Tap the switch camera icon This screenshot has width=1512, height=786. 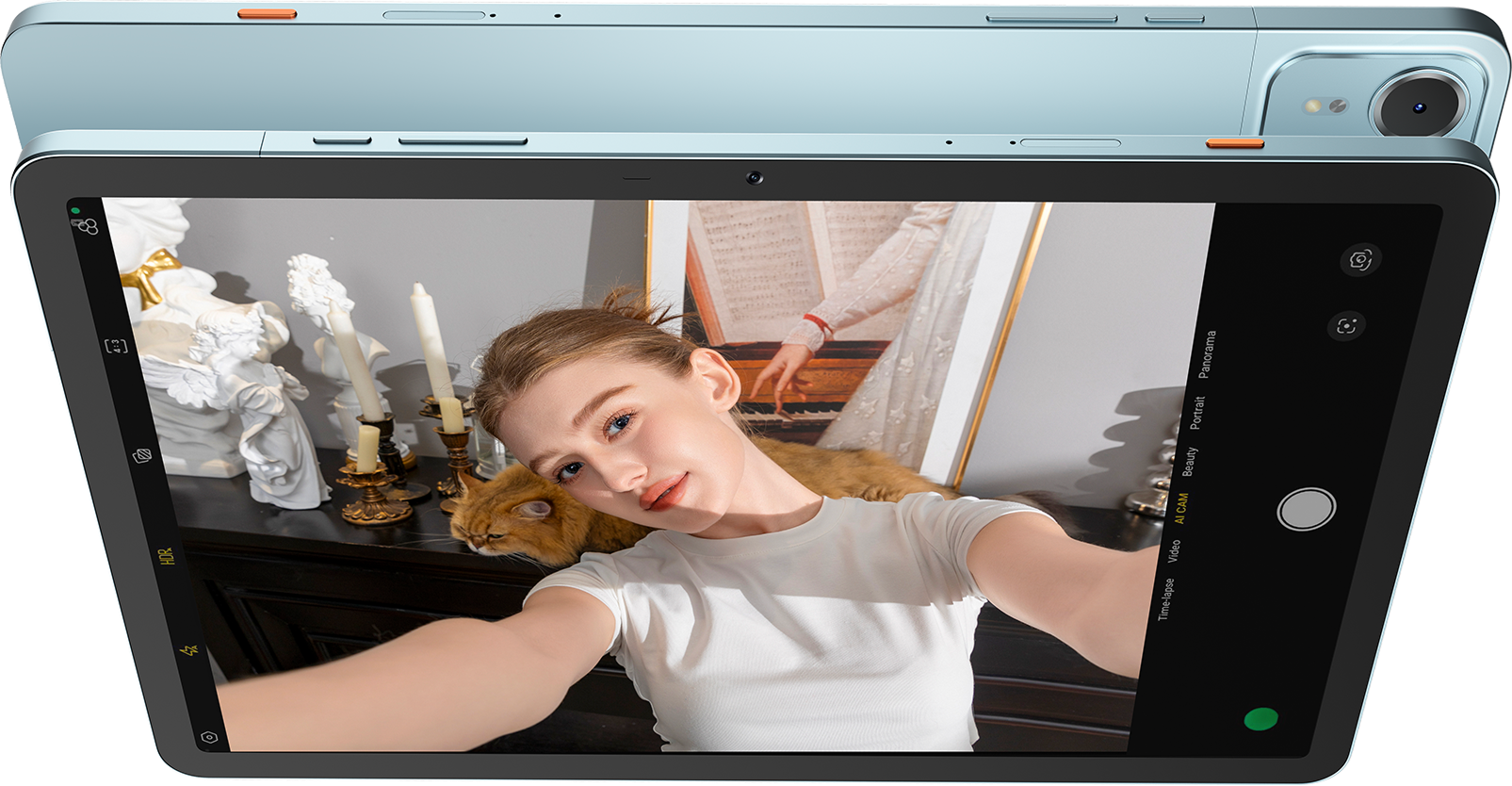point(1359,259)
